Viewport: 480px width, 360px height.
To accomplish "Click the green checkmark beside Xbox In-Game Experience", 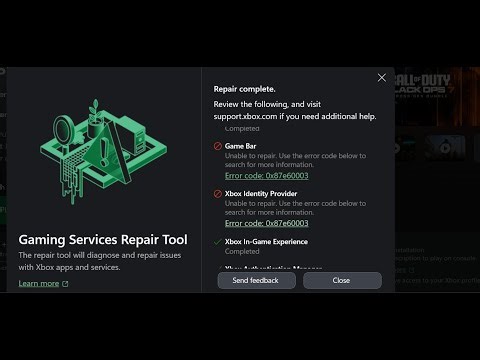I will point(217,242).
